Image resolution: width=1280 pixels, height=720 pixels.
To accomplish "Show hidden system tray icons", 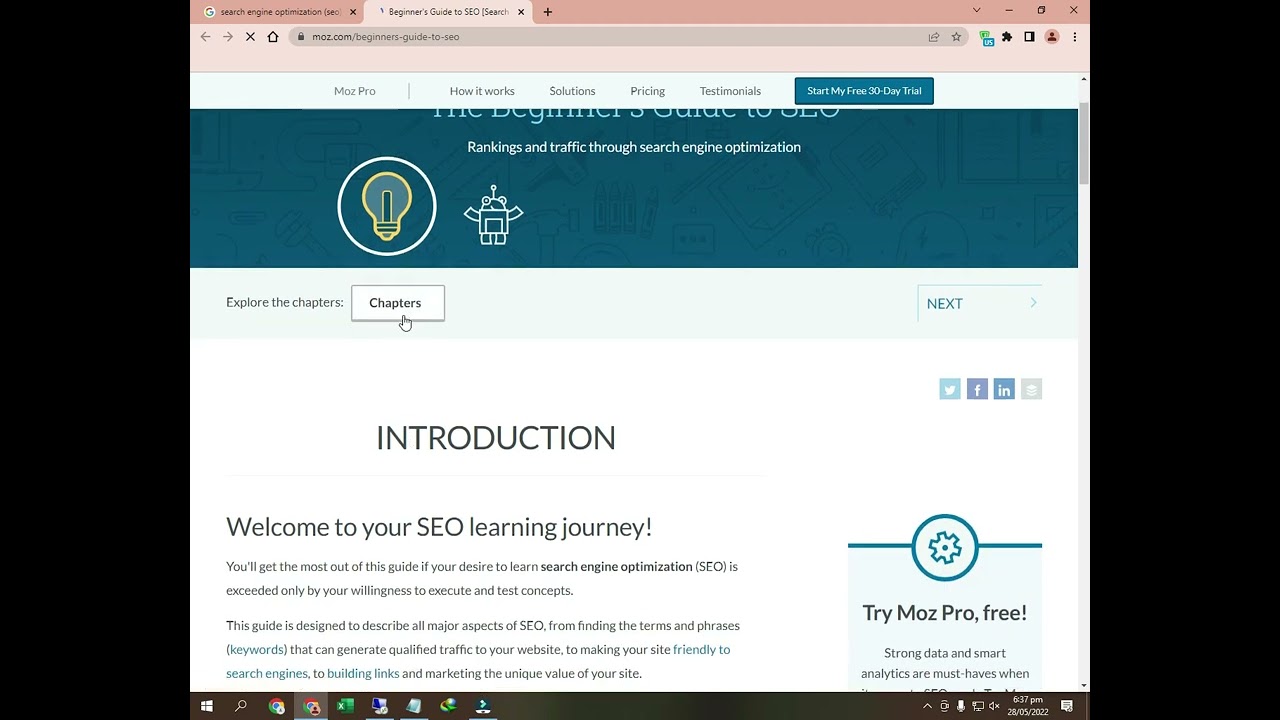I will [x=927, y=706].
